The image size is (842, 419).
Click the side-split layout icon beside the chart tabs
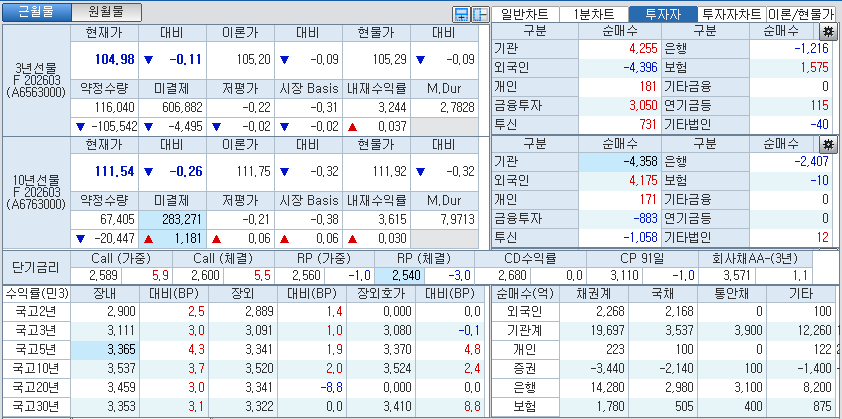coord(479,15)
